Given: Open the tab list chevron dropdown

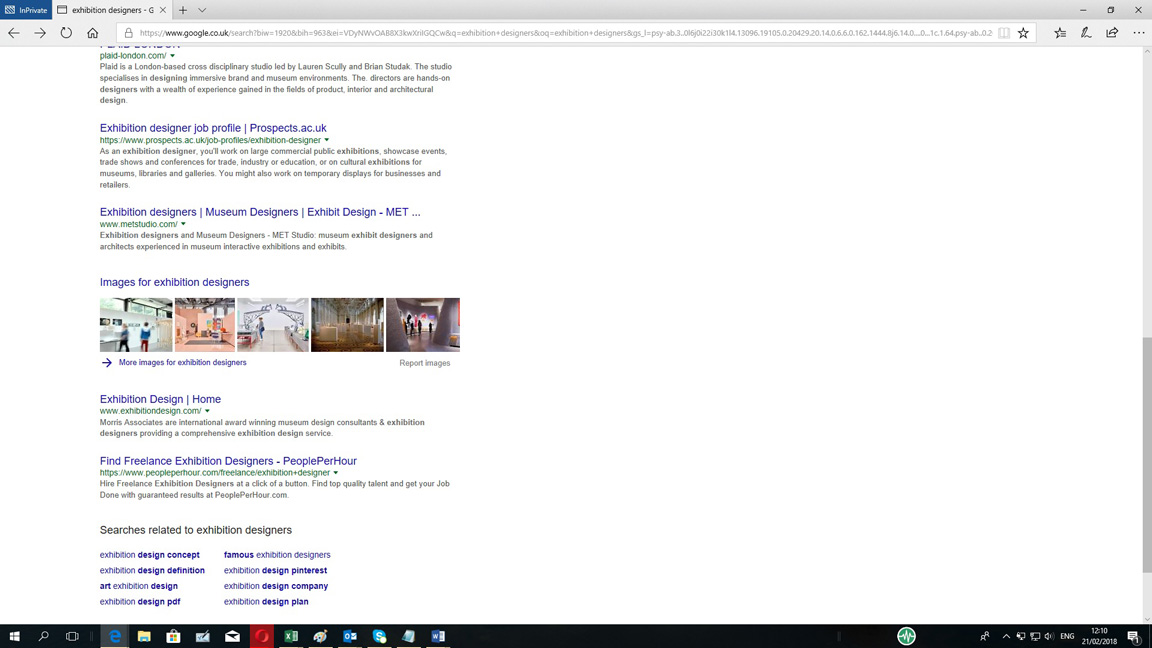Looking at the screenshot, I should tap(202, 10).
